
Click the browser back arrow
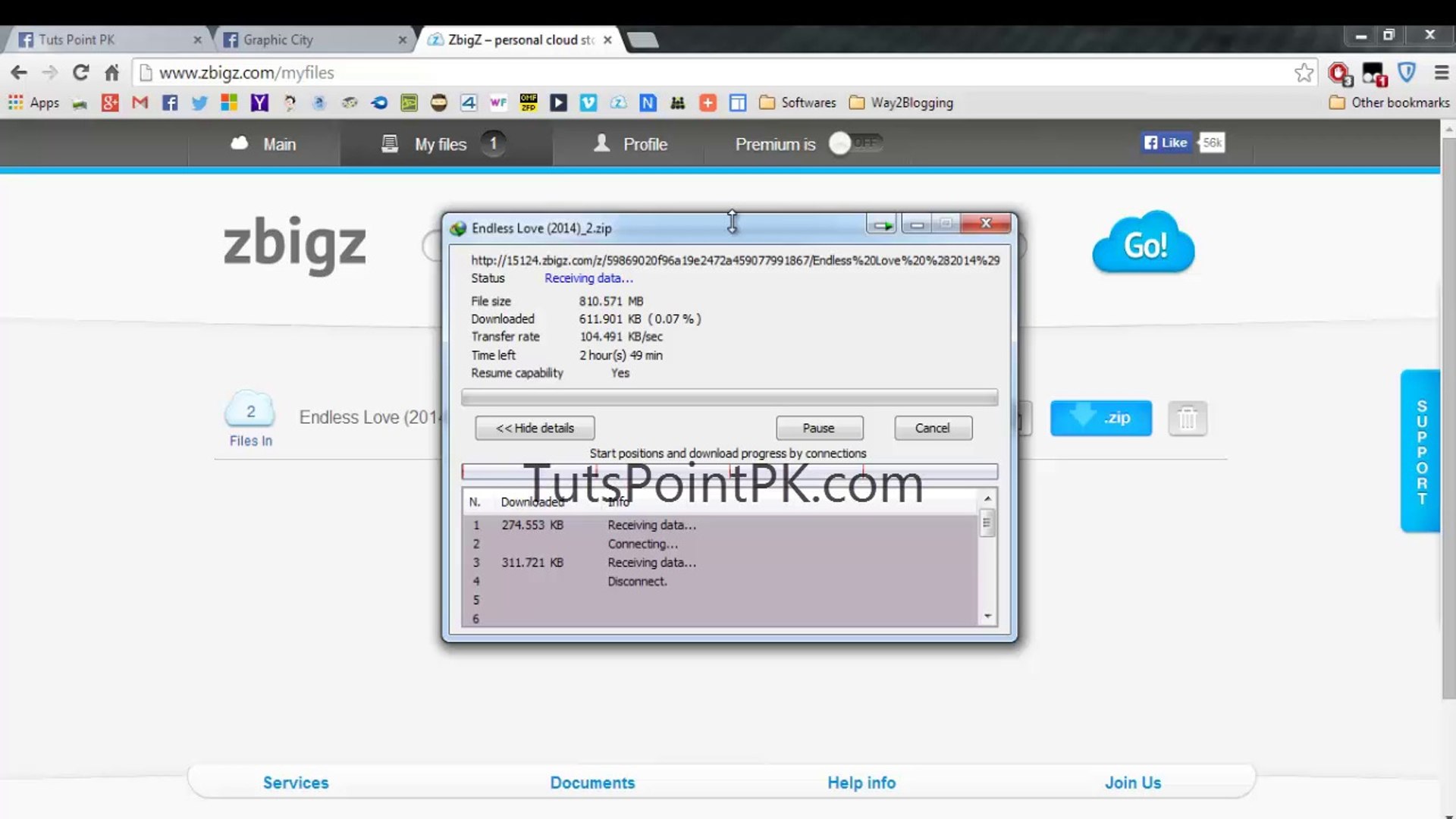[x=19, y=73]
